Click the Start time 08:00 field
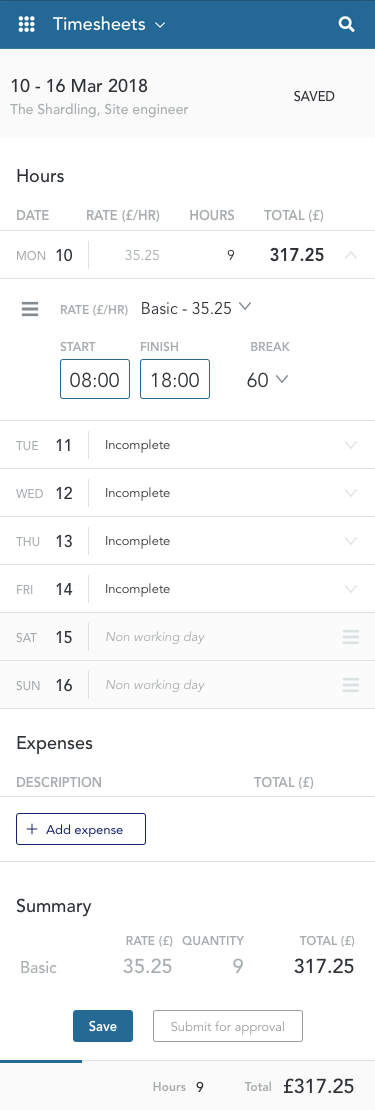Screen dimensions: 375x1110 coord(95,379)
